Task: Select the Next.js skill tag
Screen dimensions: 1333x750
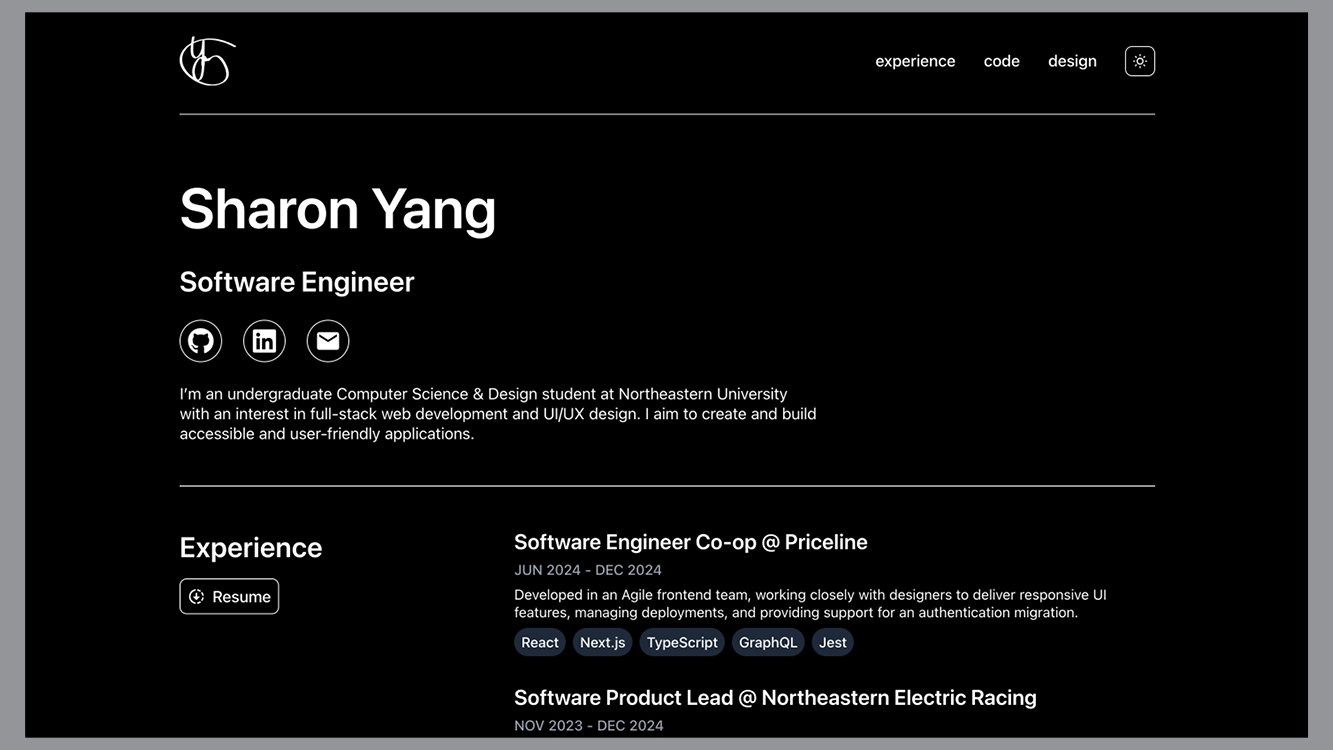Action: click(x=602, y=642)
